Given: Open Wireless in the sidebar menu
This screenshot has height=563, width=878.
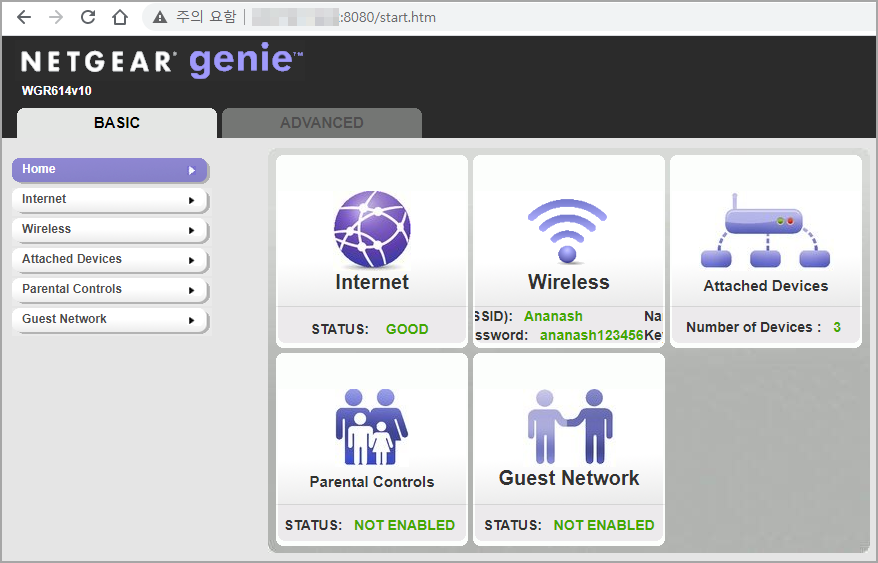Looking at the screenshot, I should [110, 230].
